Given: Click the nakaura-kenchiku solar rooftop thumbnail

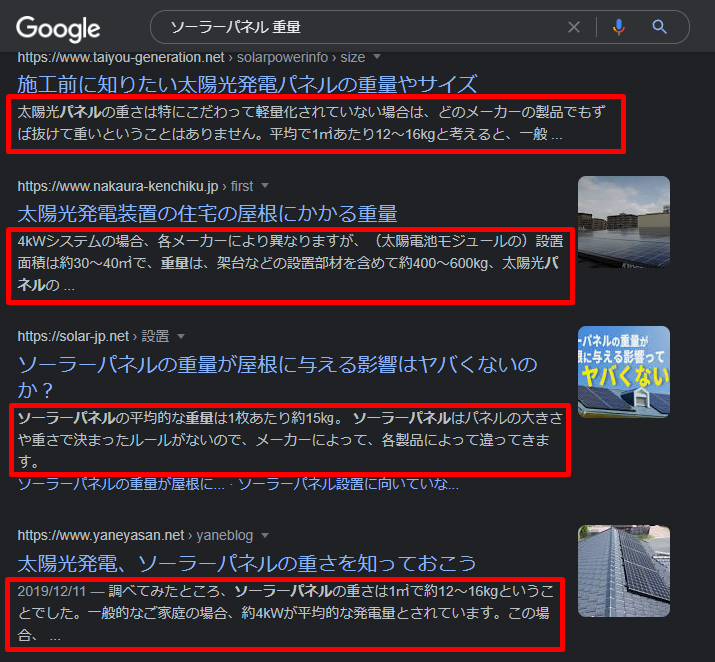Looking at the screenshot, I should 624,222.
